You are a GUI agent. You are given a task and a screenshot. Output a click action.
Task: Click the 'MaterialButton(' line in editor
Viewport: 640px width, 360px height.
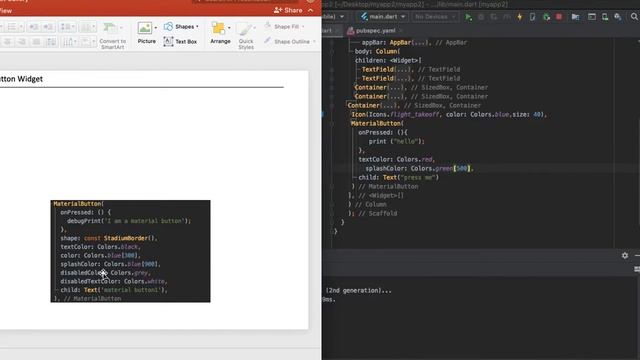(377, 123)
